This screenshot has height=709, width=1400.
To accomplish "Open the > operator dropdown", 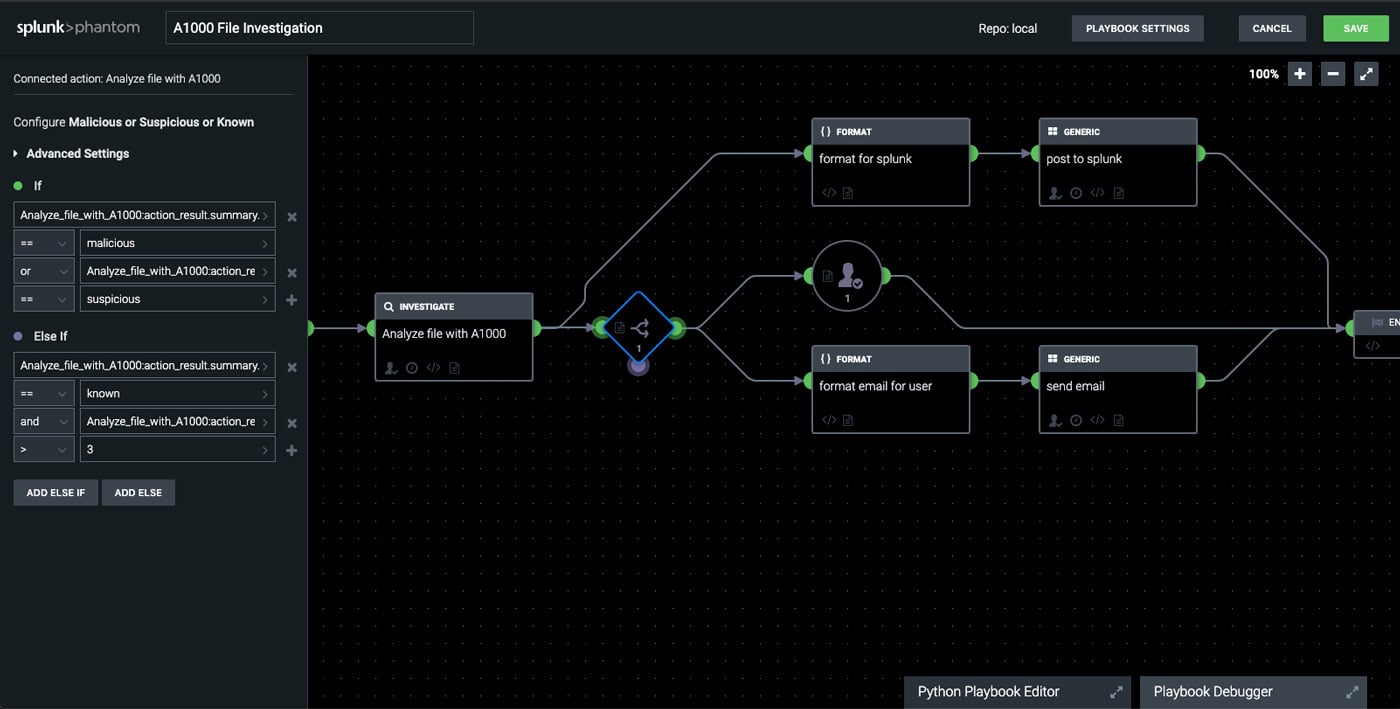I will click(44, 450).
